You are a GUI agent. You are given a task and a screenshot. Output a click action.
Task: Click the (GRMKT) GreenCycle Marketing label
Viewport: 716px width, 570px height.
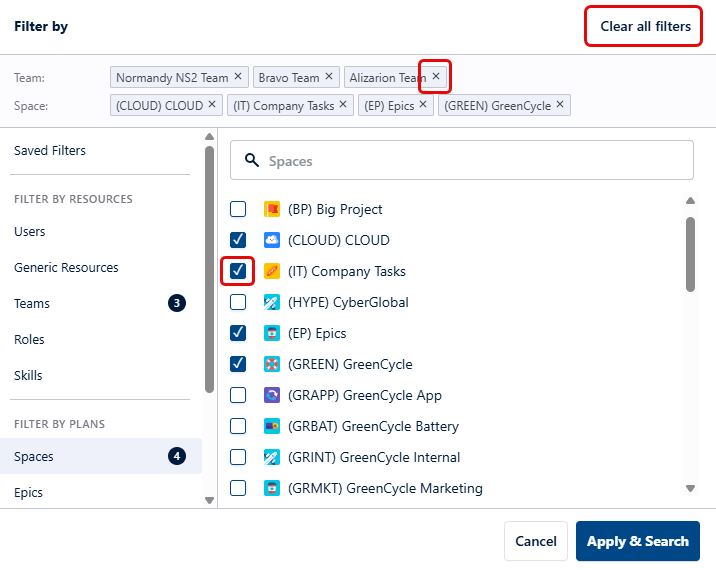point(385,488)
